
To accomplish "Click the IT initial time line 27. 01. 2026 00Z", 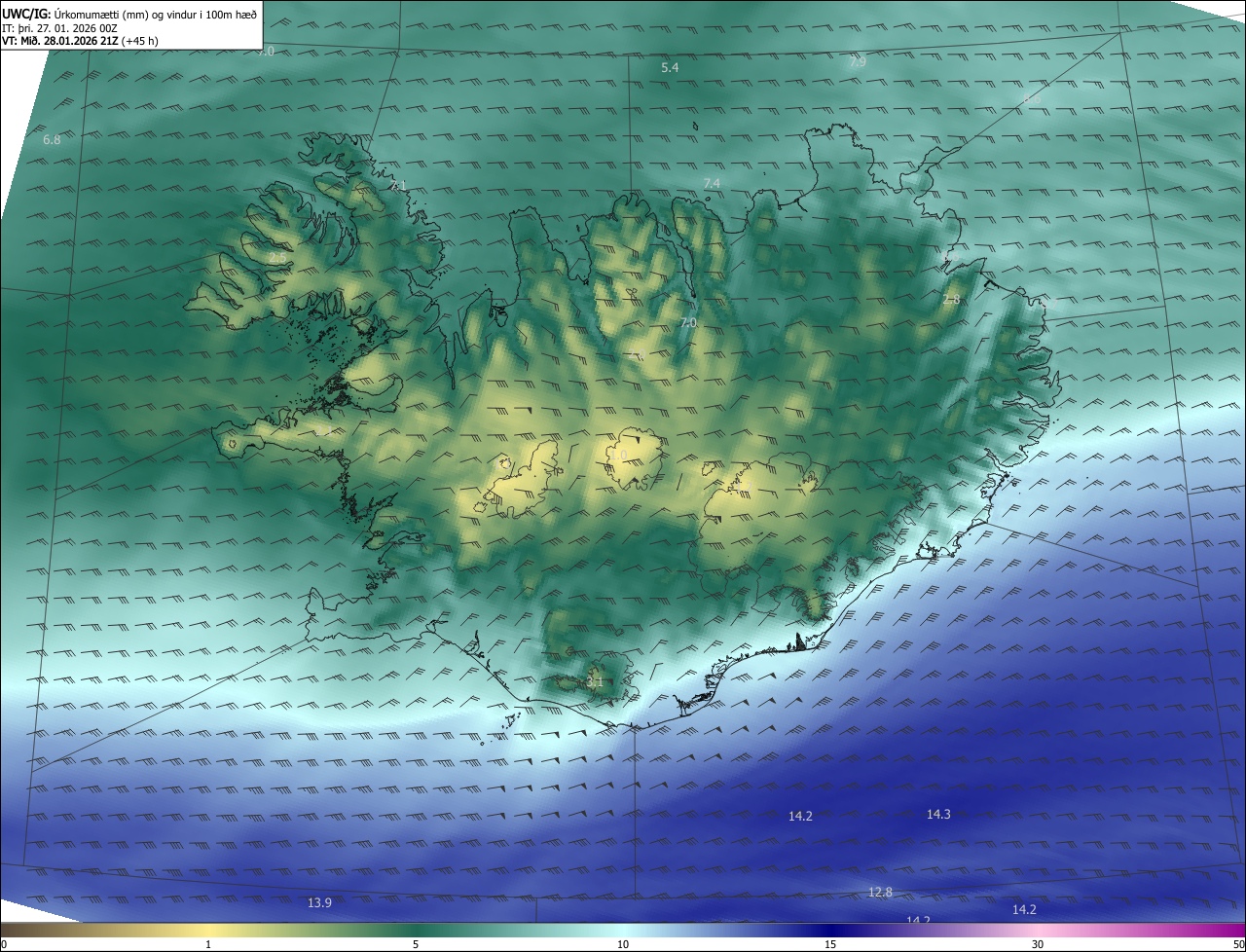I will 60,28.
